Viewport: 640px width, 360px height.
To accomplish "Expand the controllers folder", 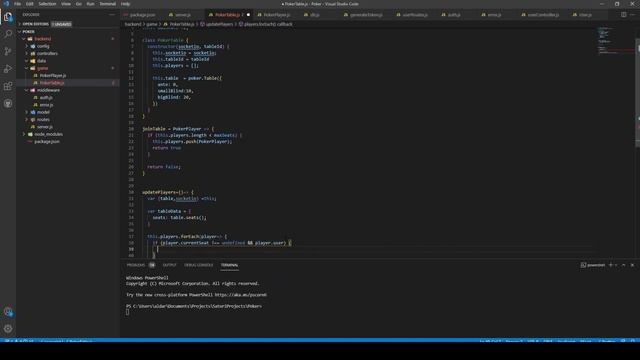I will tap(47, 53).
